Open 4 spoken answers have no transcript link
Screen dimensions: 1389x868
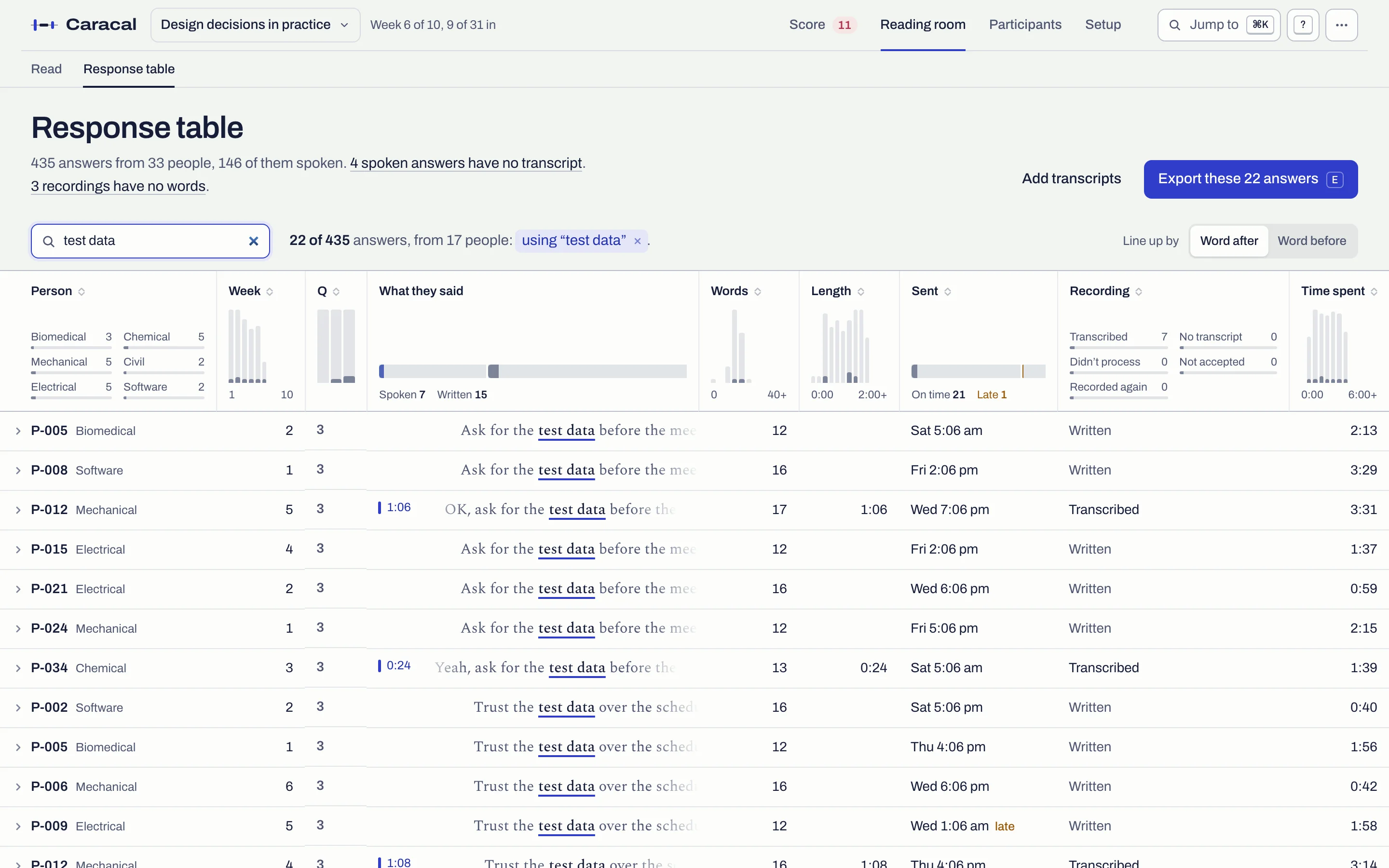[465, 163]
